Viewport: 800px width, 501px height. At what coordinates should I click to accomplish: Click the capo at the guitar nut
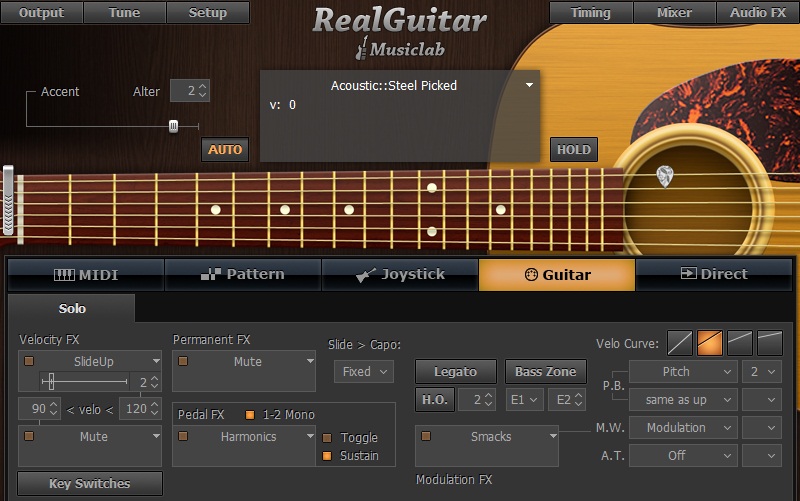tap(8, 200)
